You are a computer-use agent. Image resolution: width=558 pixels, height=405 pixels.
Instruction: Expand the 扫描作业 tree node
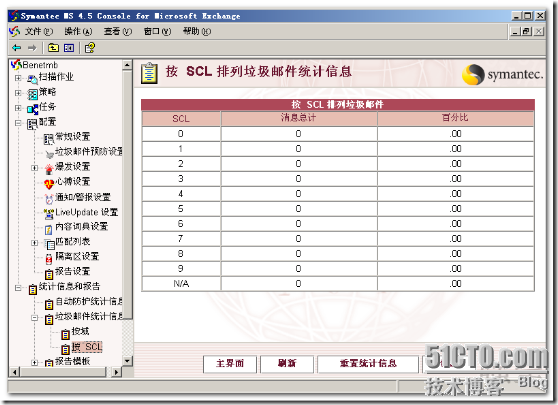(x=18, y=78)
